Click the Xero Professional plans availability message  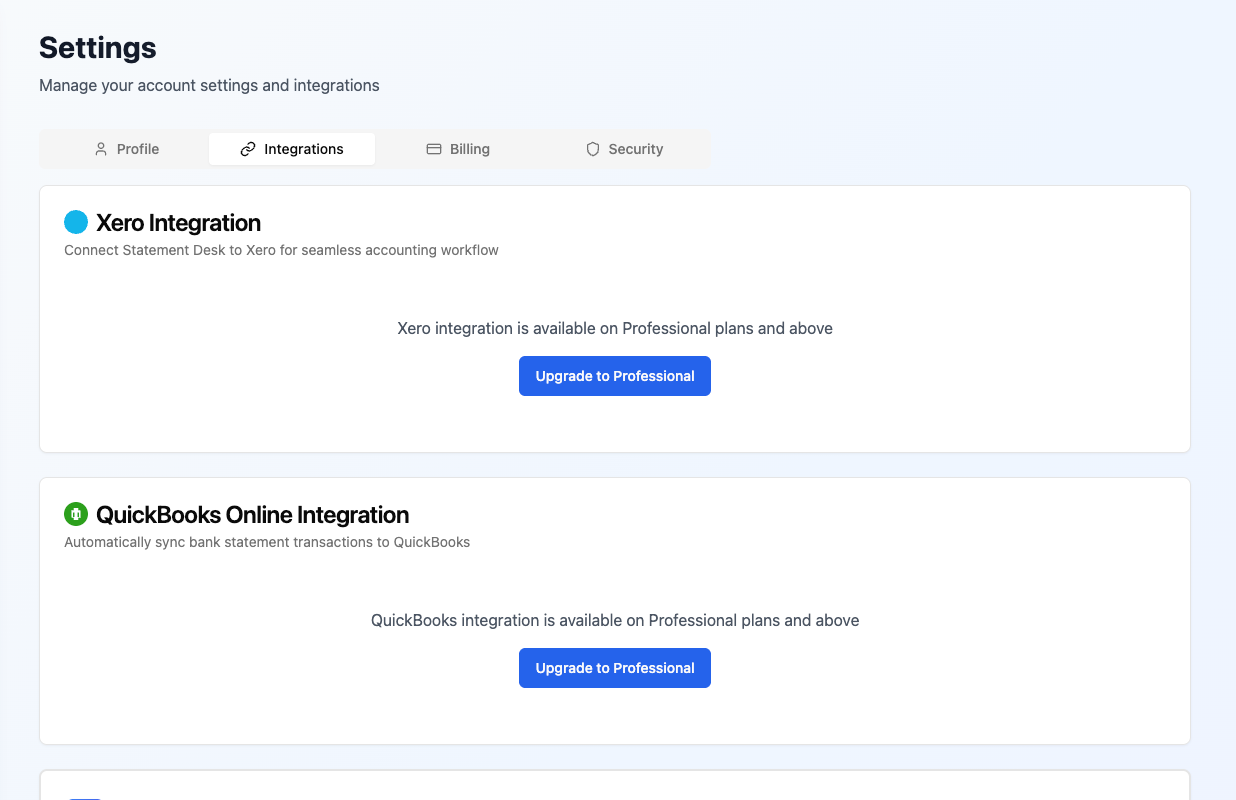(x=615, y=328)
